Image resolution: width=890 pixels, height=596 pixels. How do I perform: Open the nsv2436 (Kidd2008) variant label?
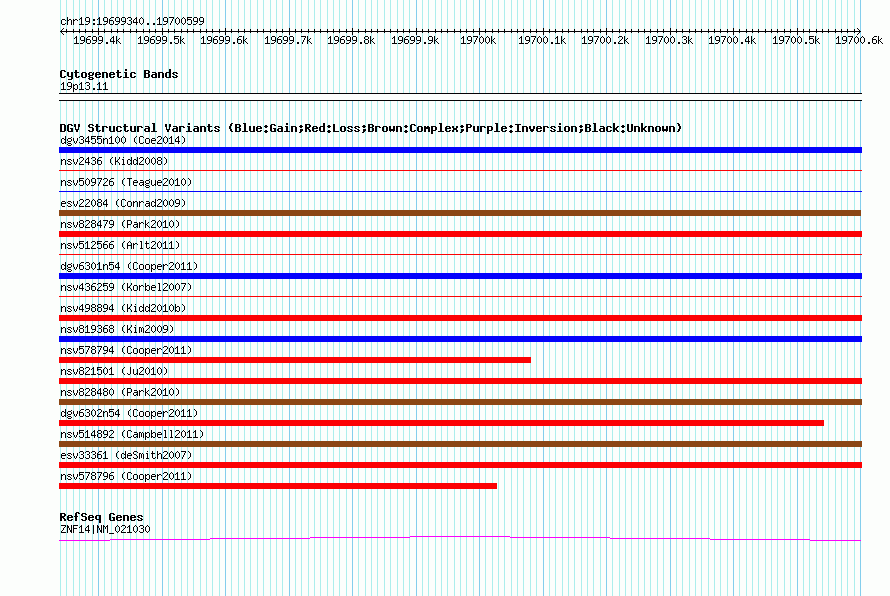tap(114, 161)
